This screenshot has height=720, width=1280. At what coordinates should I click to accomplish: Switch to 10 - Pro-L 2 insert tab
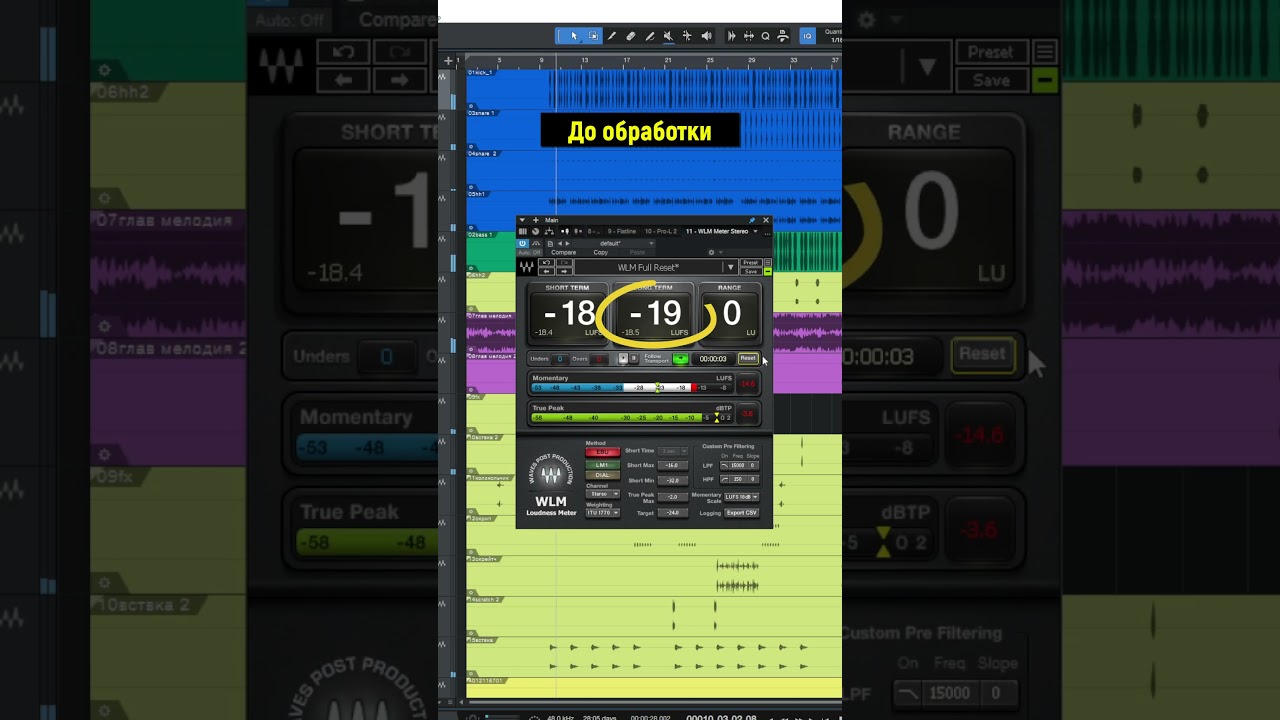click(x=661, y=231)
